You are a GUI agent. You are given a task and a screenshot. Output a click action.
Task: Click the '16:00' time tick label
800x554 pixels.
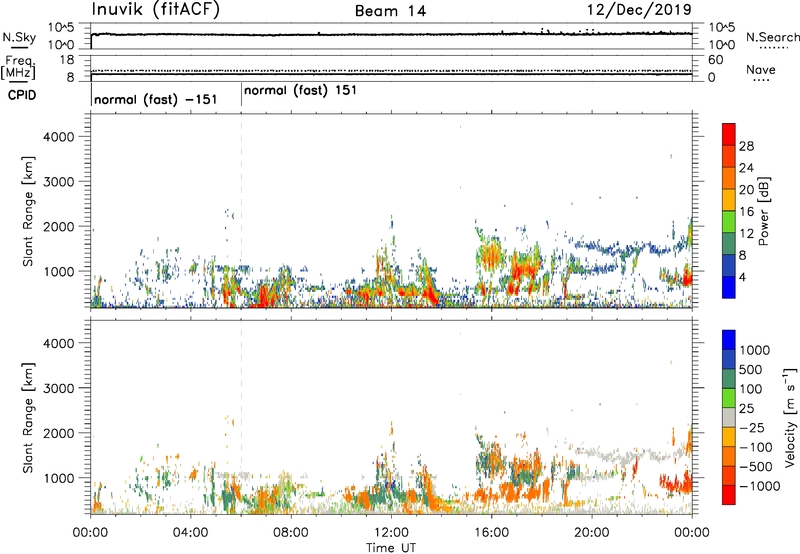point(491,533)
